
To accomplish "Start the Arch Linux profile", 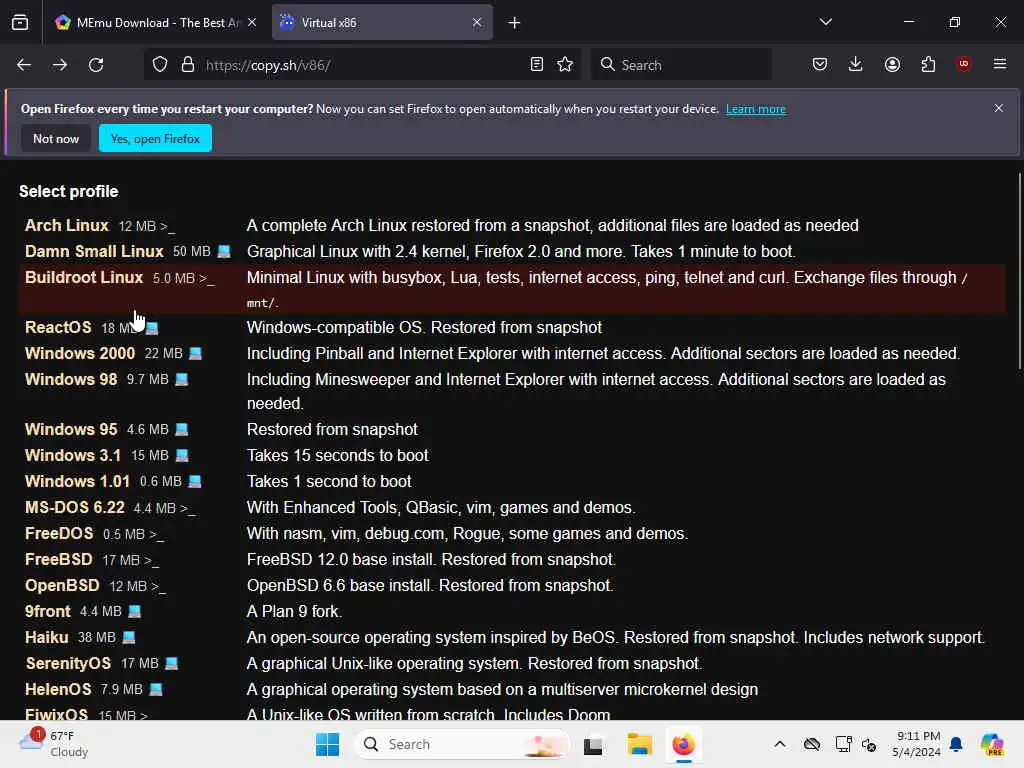I will pyautogui.click(x=67, y=225).
